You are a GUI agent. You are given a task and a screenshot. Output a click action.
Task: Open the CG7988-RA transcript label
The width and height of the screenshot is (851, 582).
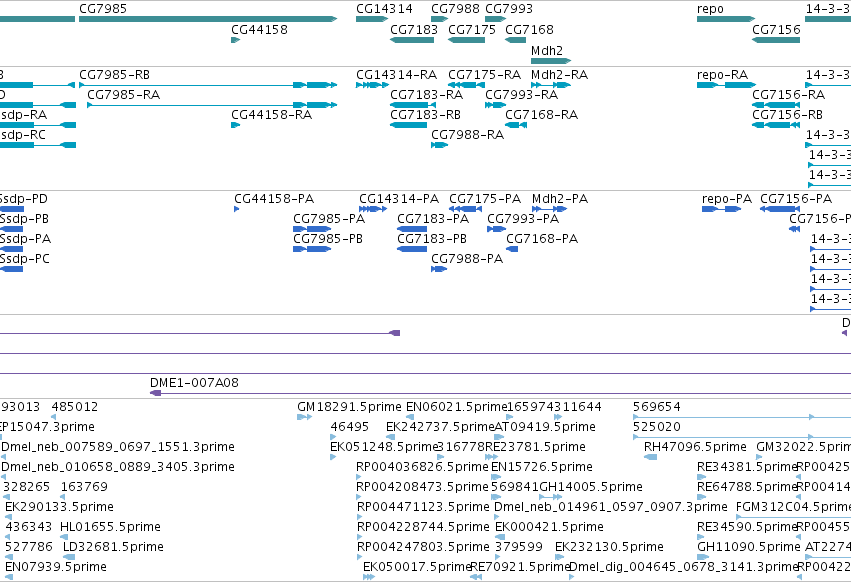pyautogui.click(x=468, y=135)
